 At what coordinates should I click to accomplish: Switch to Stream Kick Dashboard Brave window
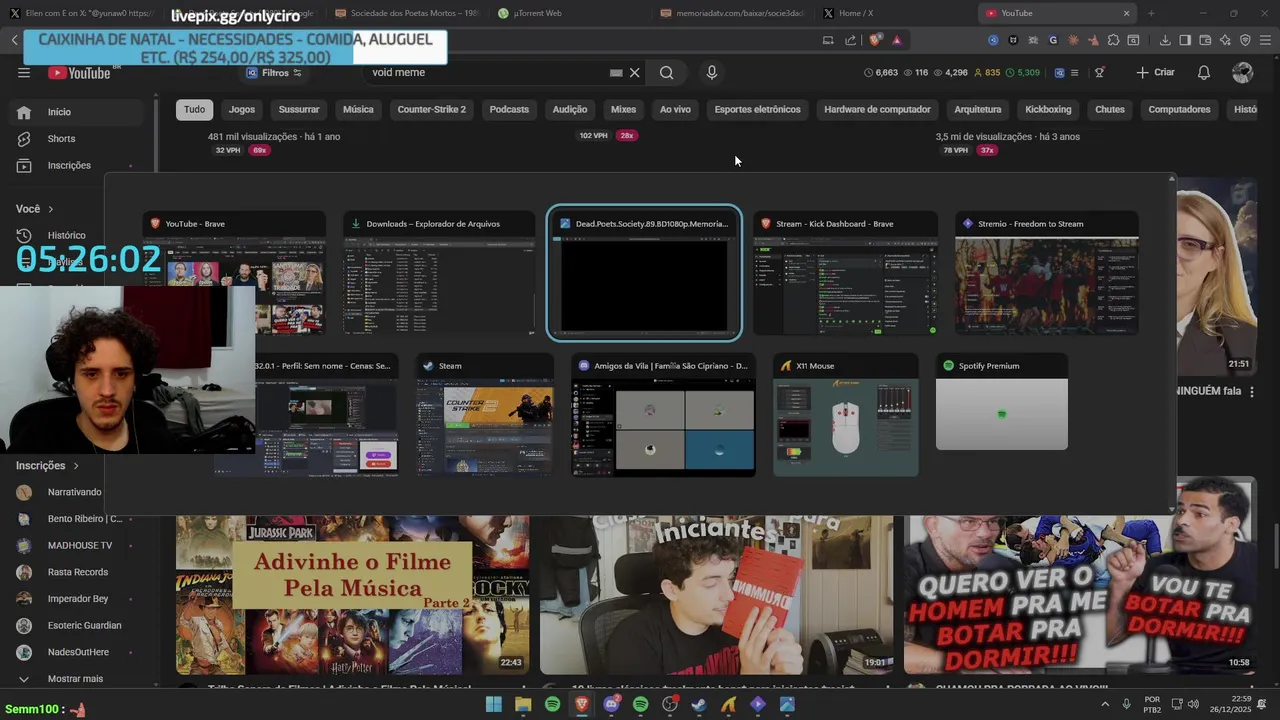tap(845, 273)
